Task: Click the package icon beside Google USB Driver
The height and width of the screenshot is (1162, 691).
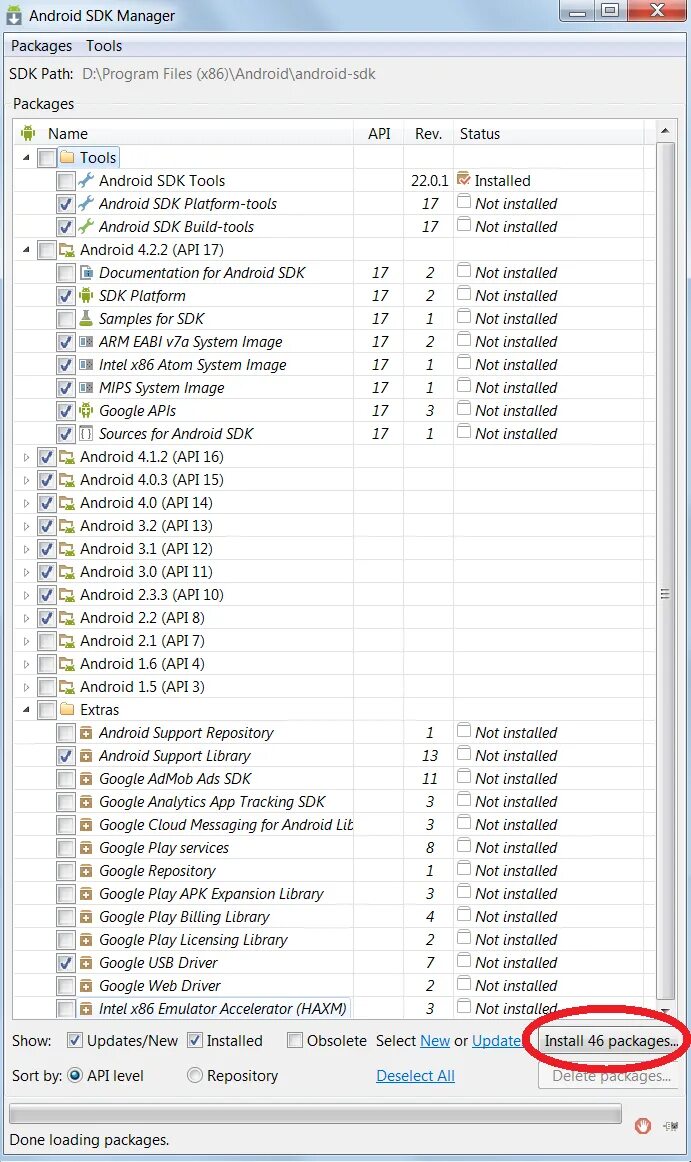Action: (x=86, y=963)
